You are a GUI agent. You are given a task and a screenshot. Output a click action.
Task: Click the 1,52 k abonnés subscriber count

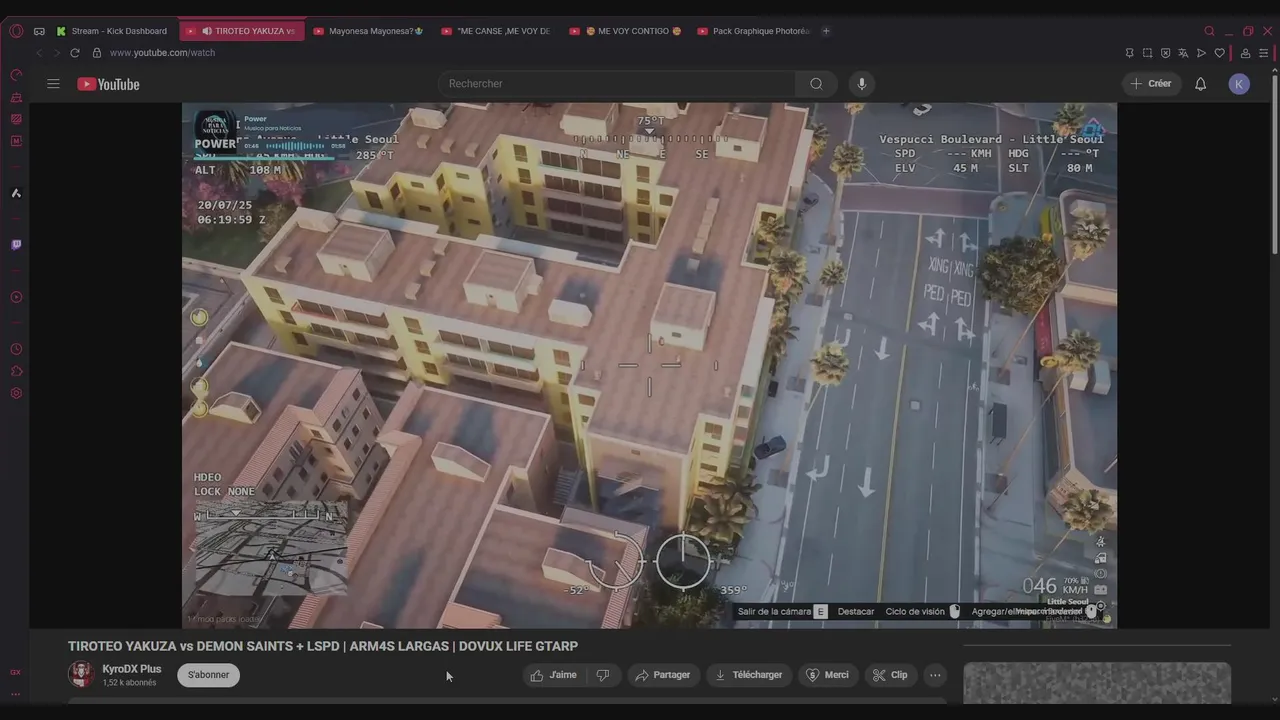(x=129, y=683)
